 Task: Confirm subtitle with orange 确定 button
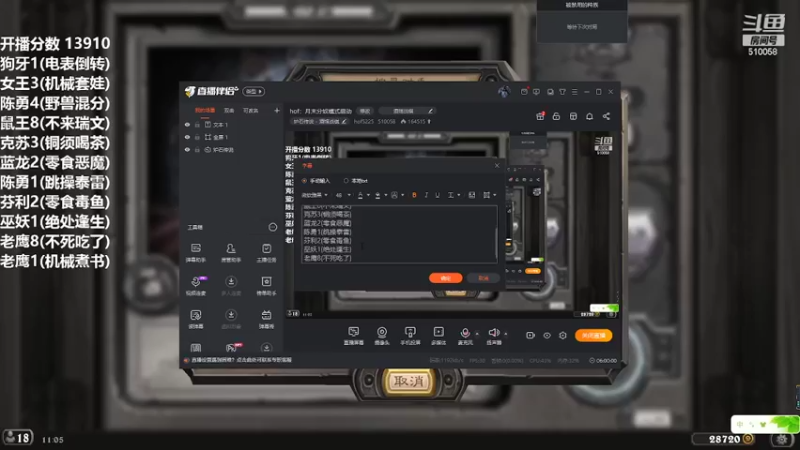[445, 278]
